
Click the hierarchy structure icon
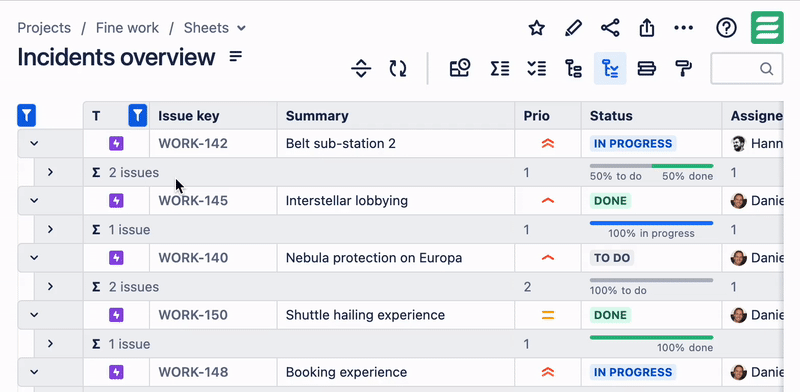573,68
